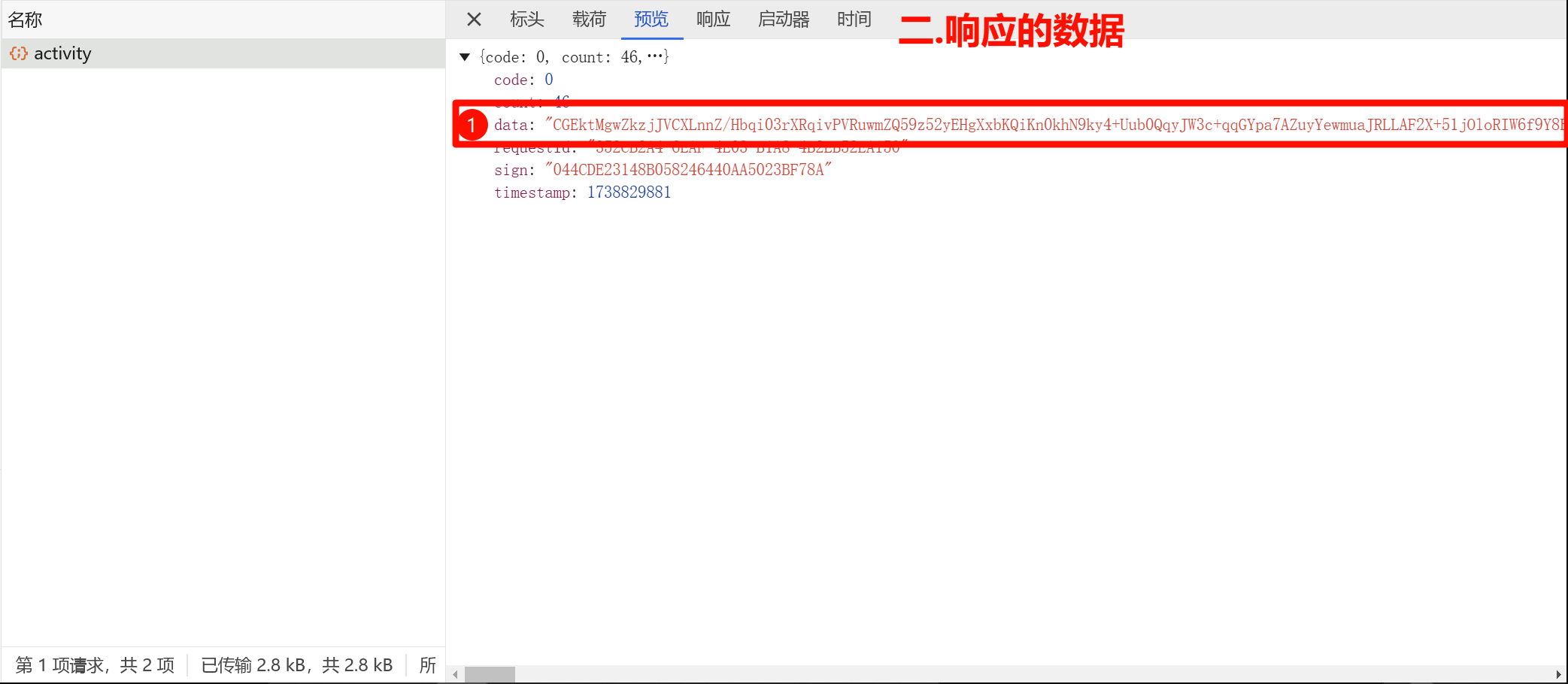
Task: Click the scrollbar left arrow
Action: coord(455,674)
